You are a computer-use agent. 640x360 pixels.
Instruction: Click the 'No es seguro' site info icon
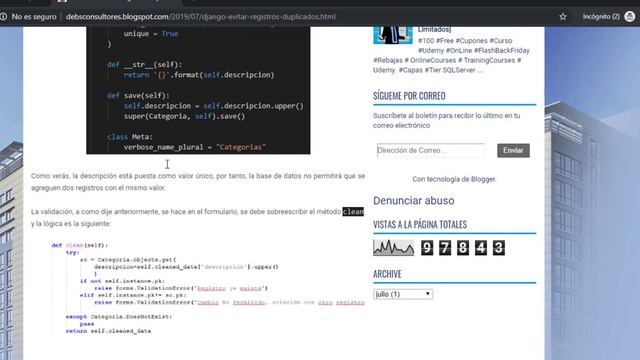click(4, 17)
